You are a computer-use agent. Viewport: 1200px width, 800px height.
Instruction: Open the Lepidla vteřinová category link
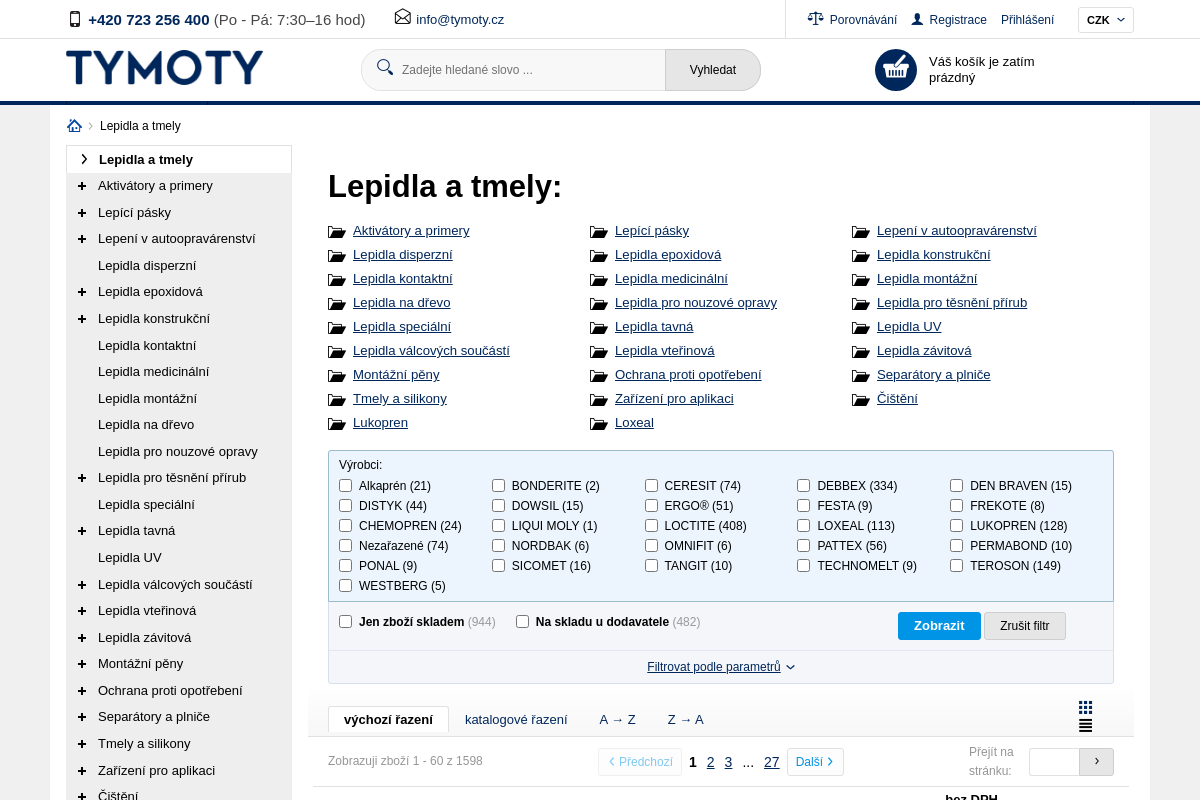[x=664, y=351]
